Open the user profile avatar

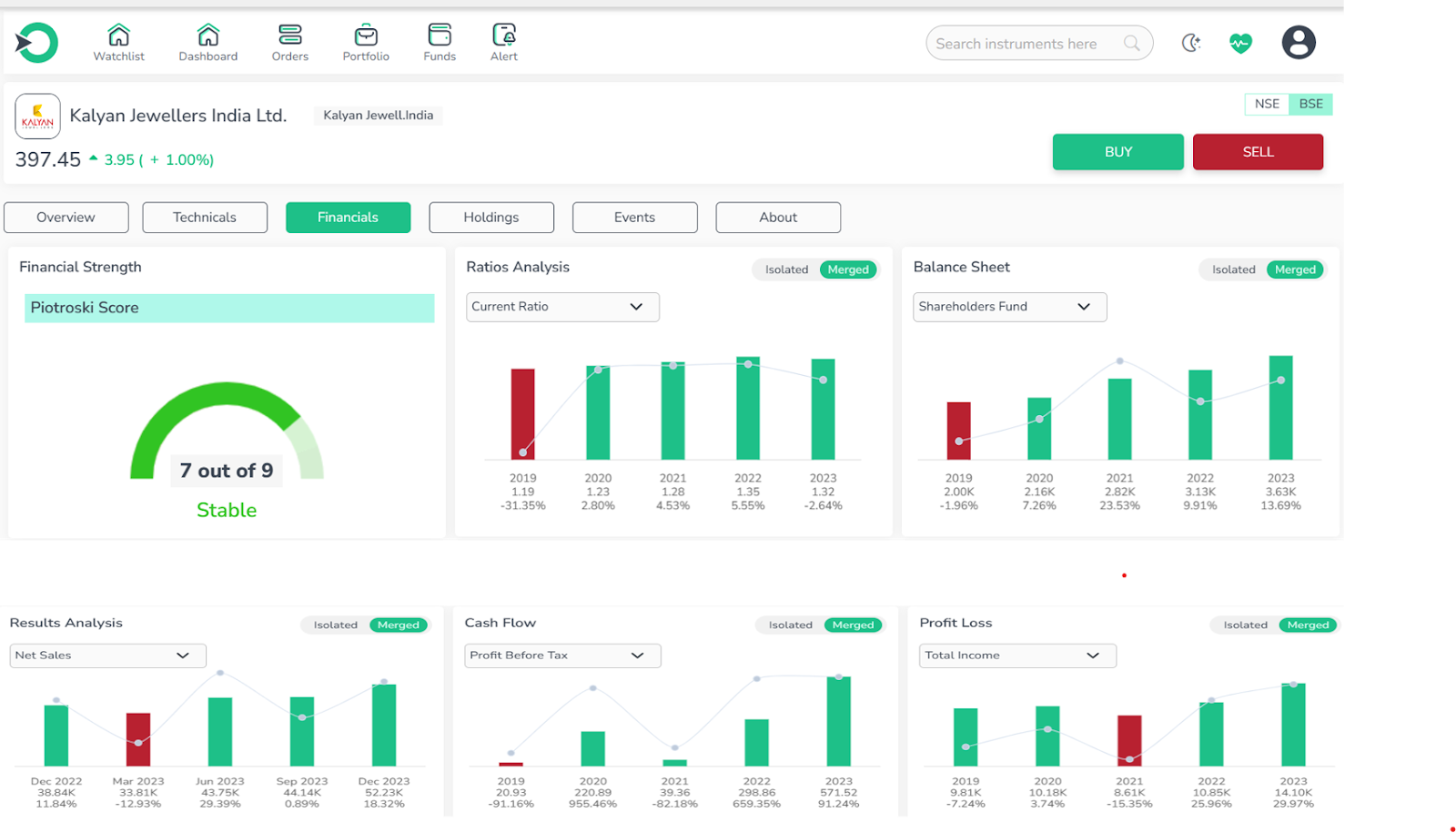coord(1299,43)
